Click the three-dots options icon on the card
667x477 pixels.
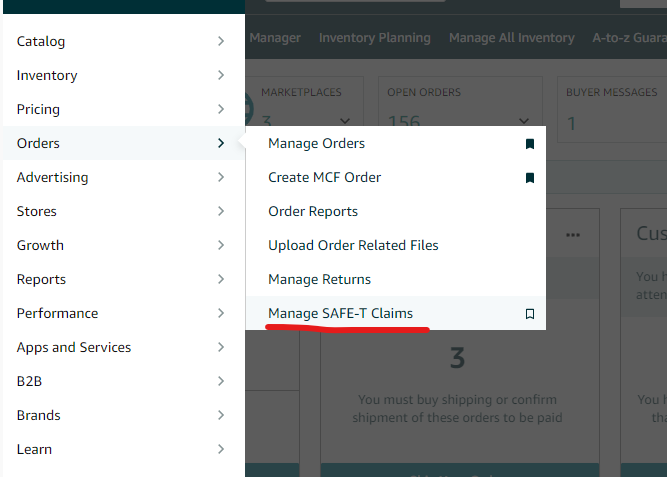tap(573, 235)
